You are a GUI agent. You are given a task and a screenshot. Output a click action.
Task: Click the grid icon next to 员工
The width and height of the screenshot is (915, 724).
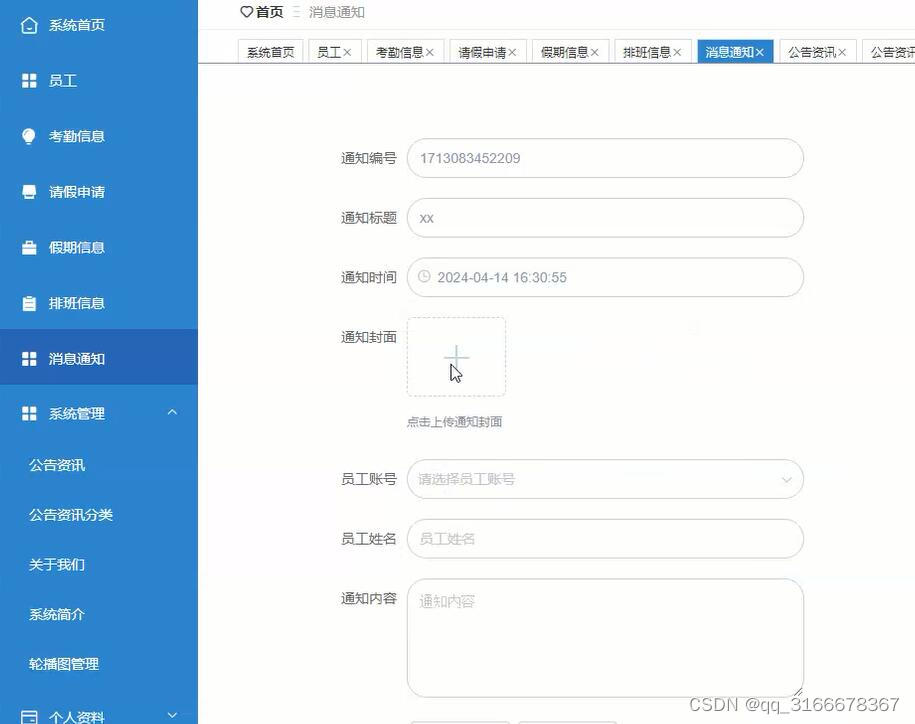point(29,81)
